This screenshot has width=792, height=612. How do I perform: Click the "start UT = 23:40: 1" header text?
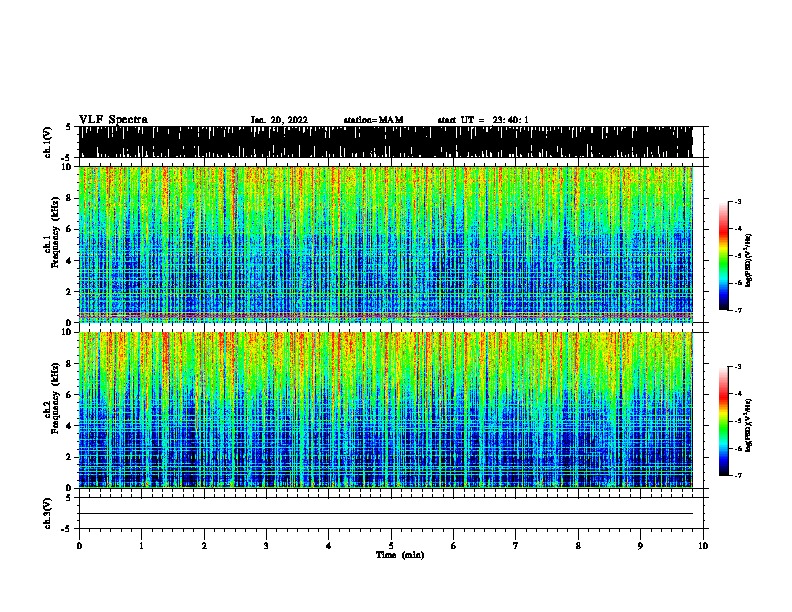[483, 120]
